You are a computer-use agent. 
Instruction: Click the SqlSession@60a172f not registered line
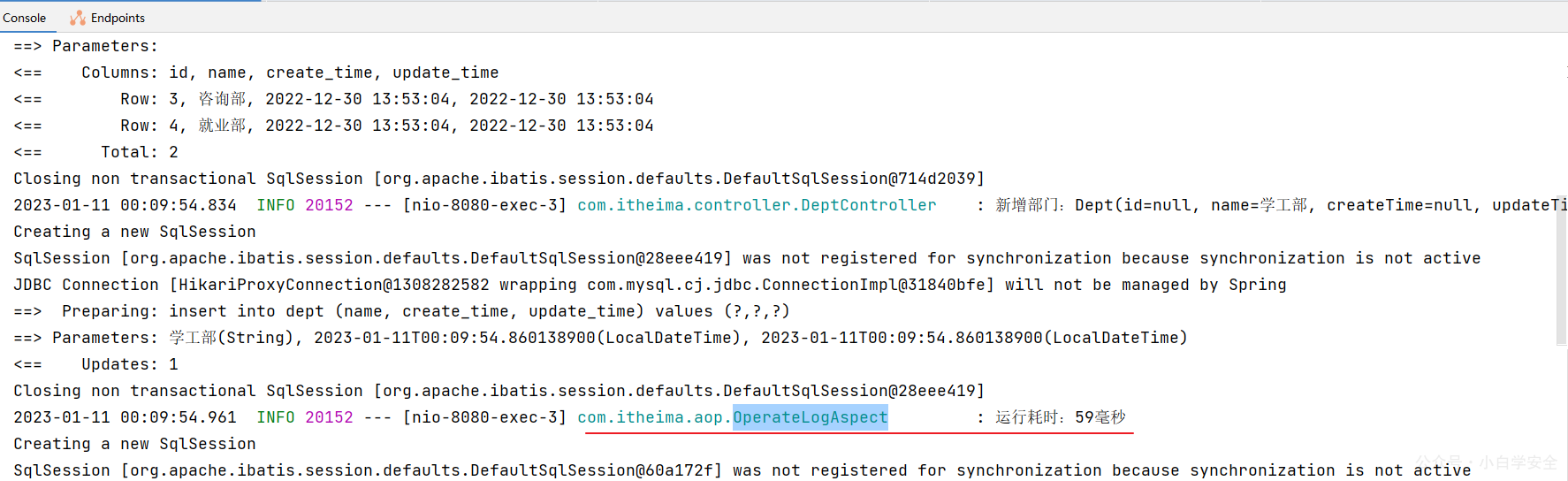tap(742, 470)
